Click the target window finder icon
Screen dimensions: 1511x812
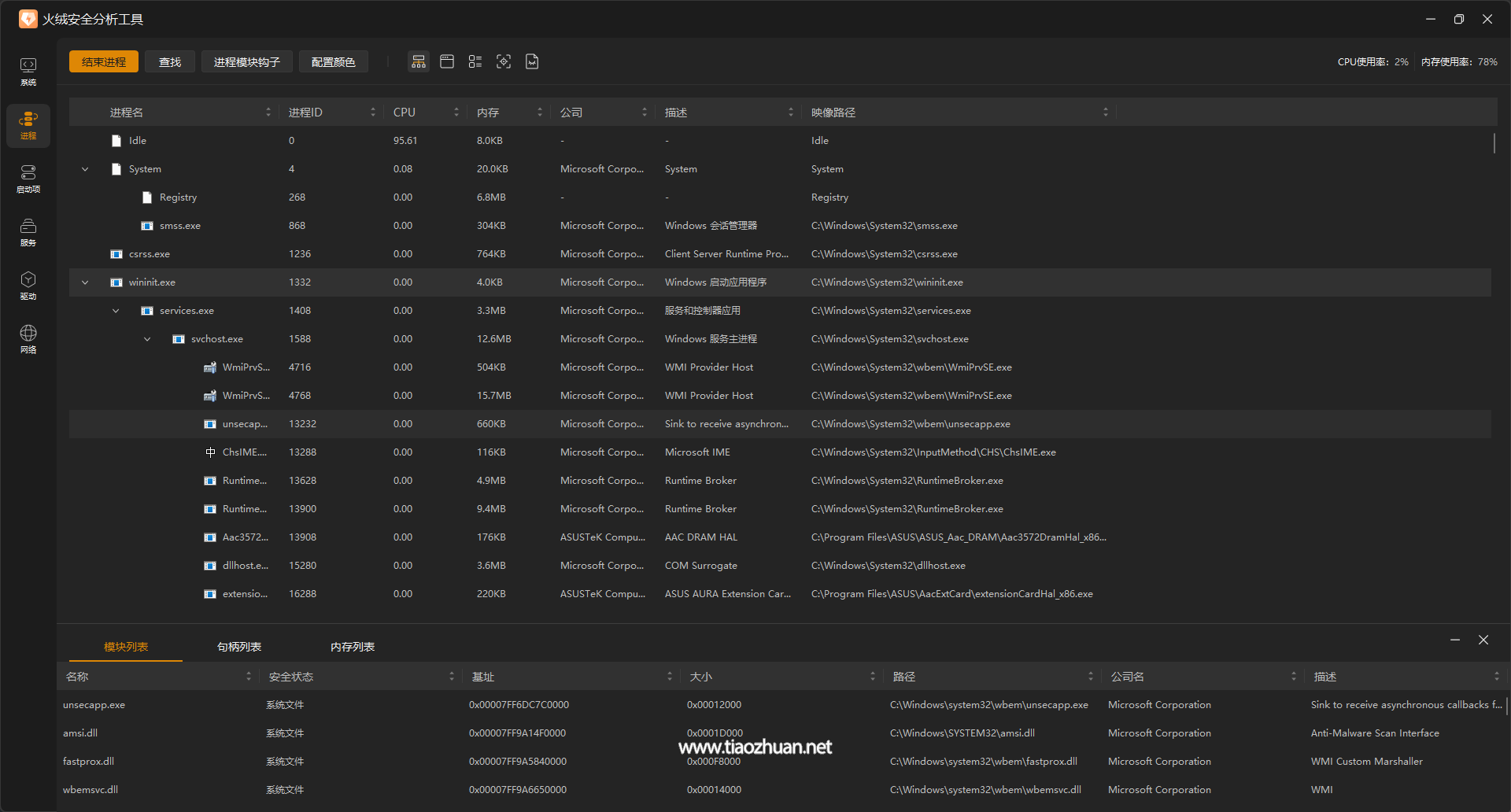[504, 61]
